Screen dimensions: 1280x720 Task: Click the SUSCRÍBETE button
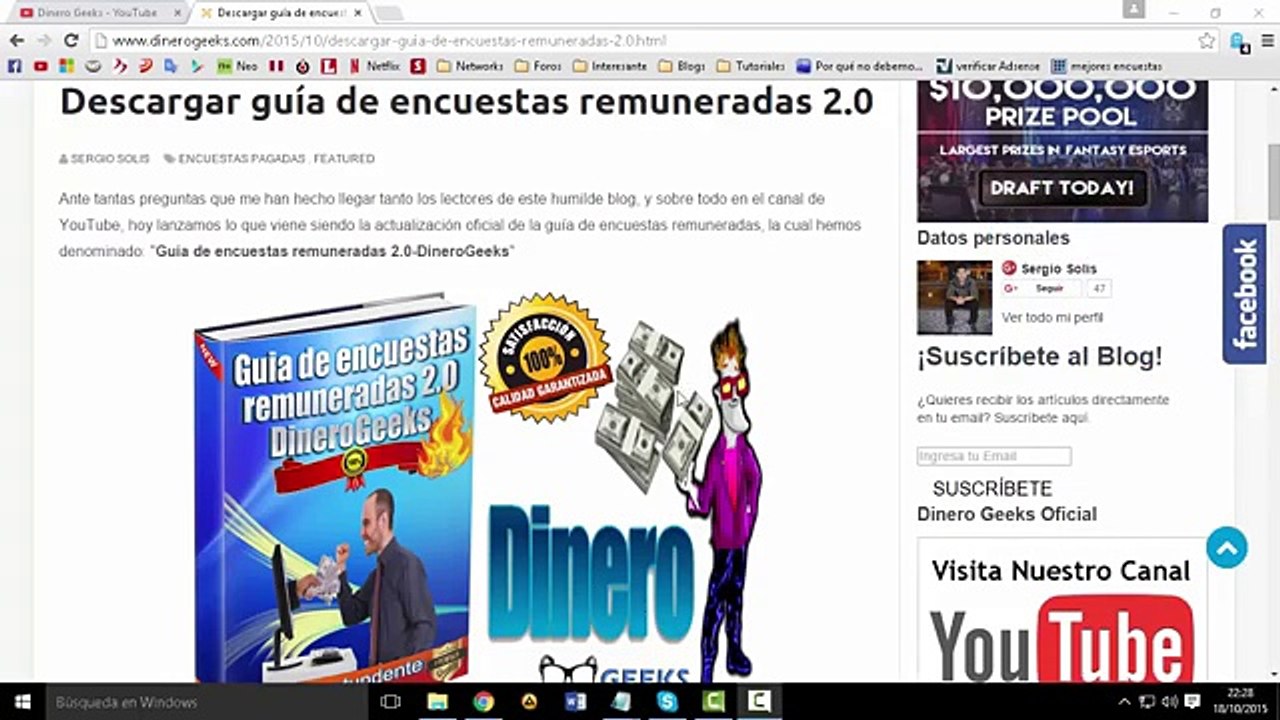[x=992, y=489]
